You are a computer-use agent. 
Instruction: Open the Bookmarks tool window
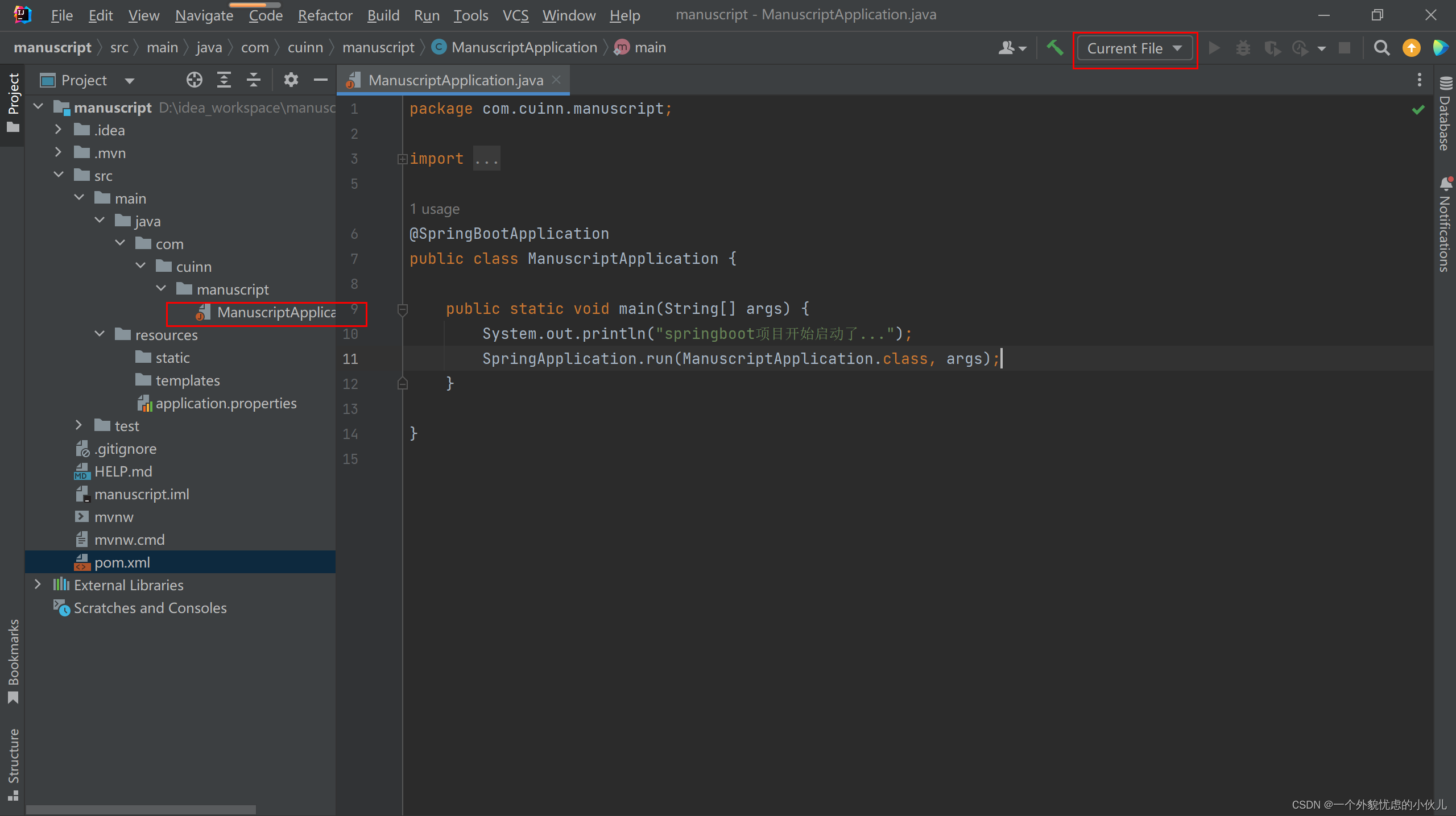tap(13, 661)
